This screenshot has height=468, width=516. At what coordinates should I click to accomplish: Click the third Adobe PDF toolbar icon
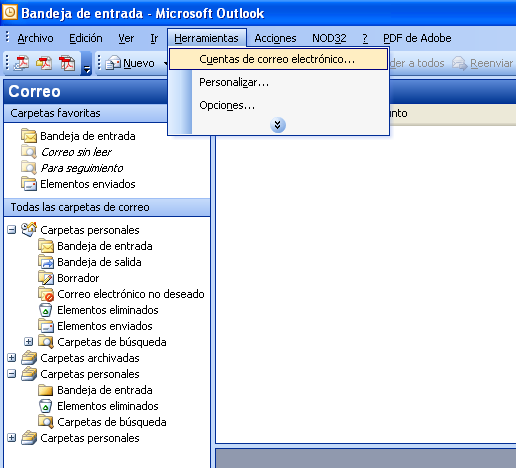point(67,63)
